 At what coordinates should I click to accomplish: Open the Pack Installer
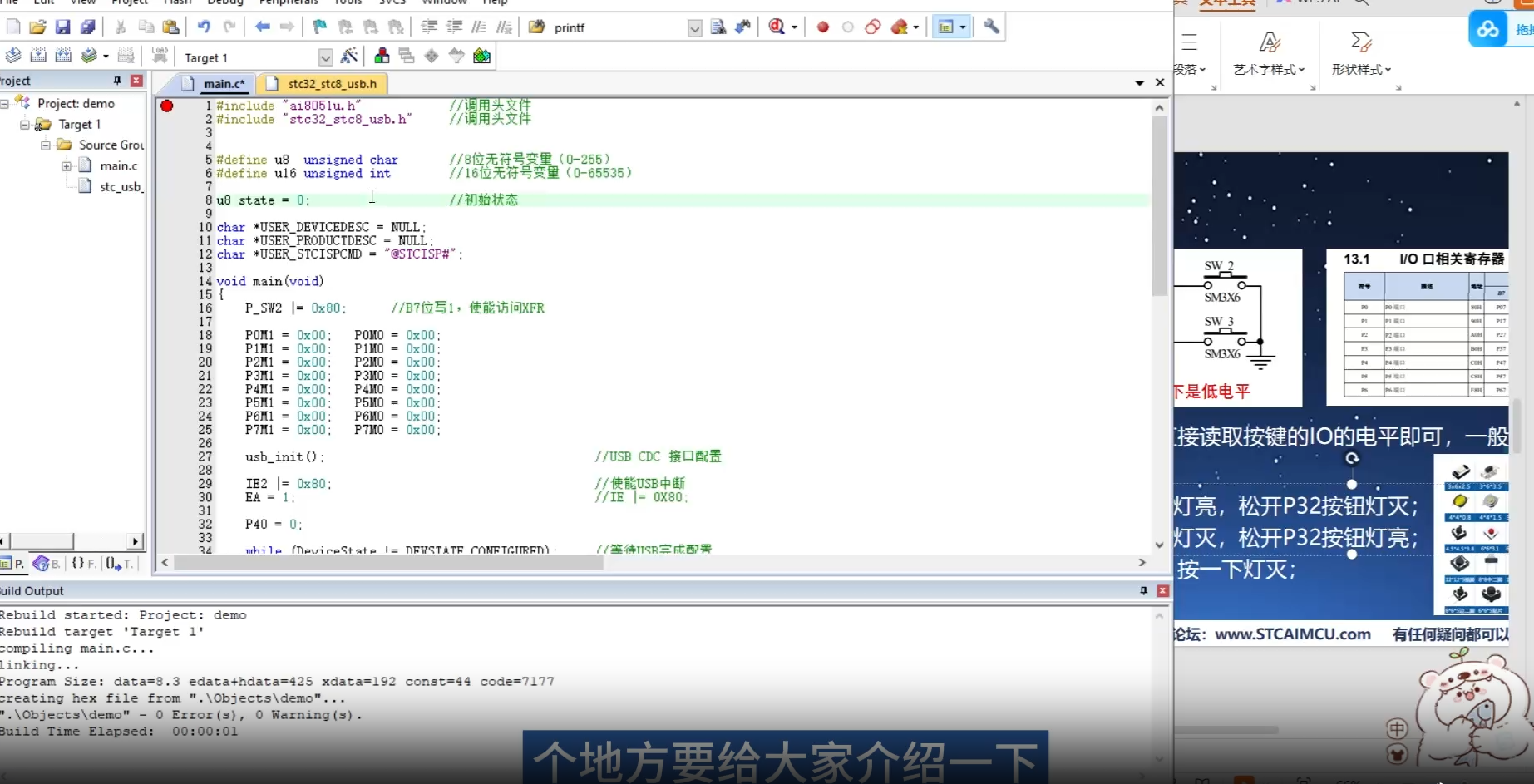[481, 56]
